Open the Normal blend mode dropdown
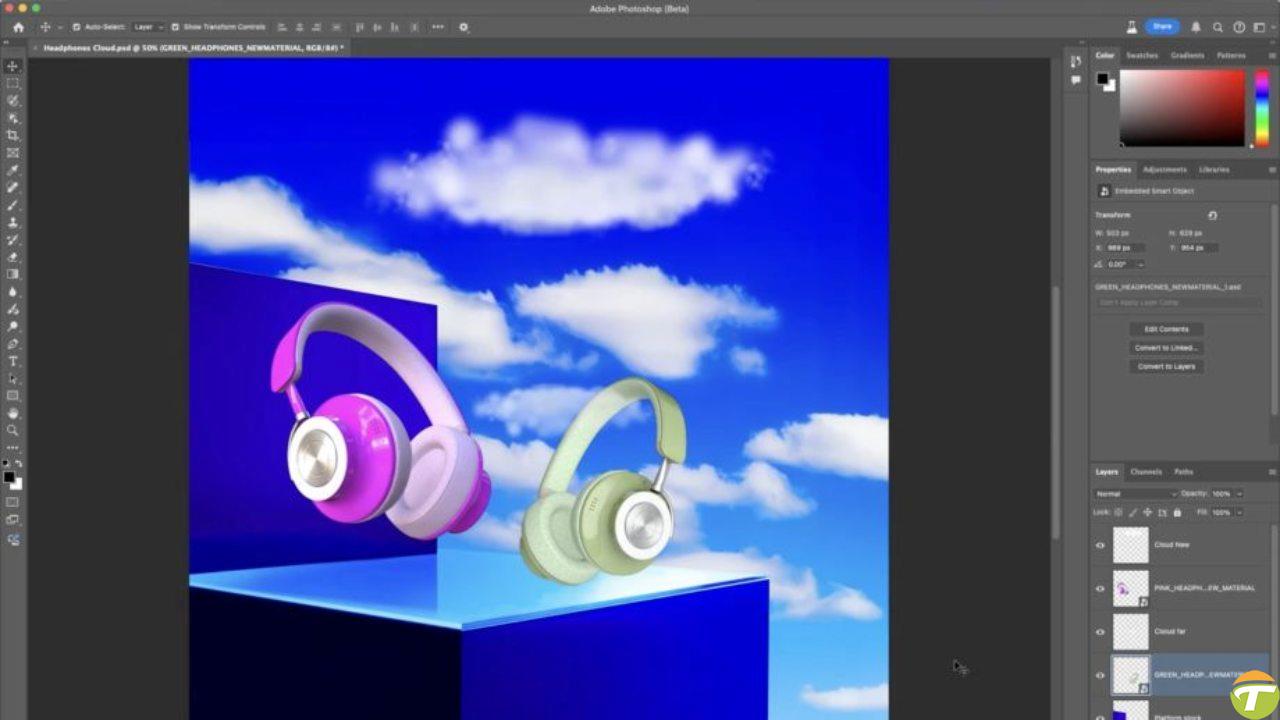The width and height of the screenshot is (1280, 720). [1136, 494]
